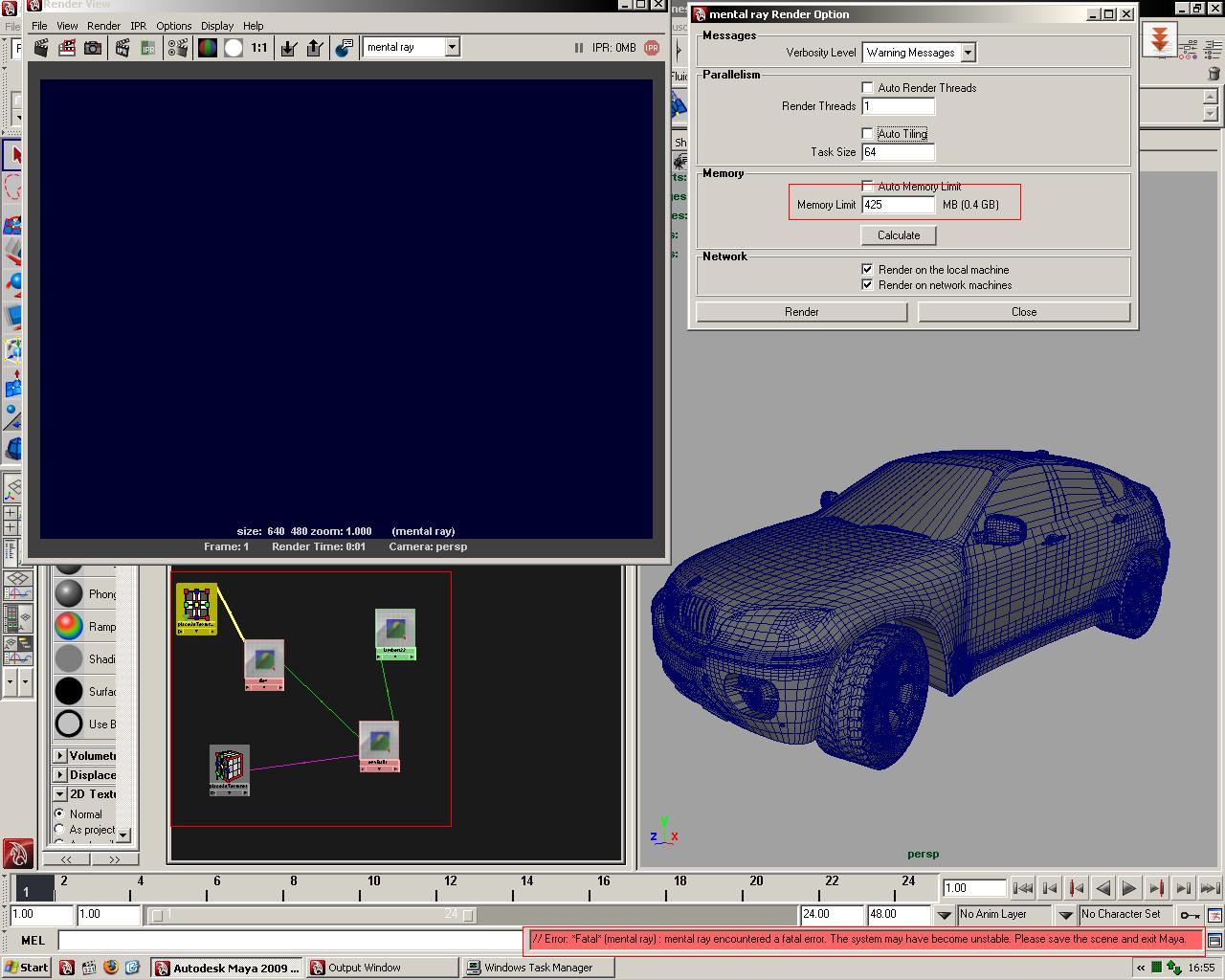Click the 1:1 real size icon
This screenshot has width=1225, height=980.
click(x=259, y=47)
